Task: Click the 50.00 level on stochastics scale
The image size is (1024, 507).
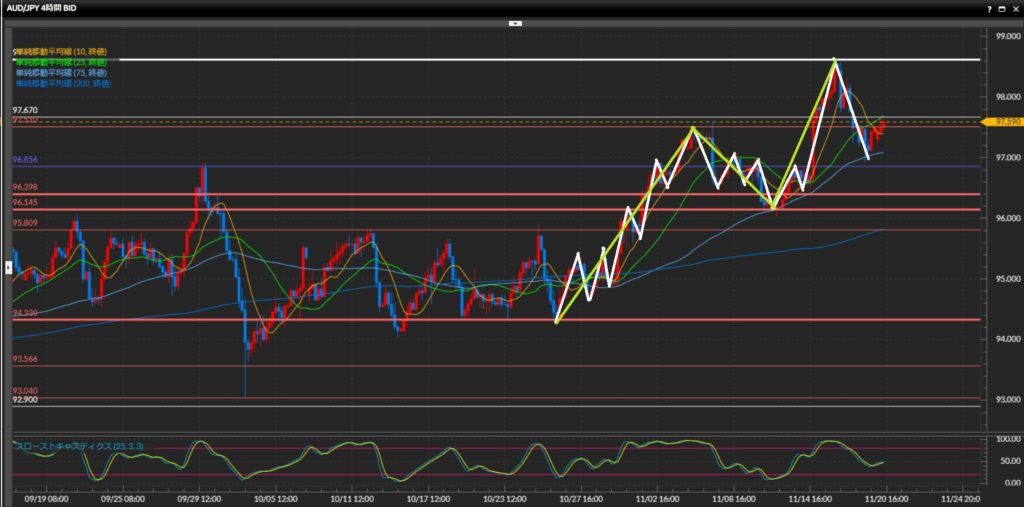Action: pos(1002,460)
